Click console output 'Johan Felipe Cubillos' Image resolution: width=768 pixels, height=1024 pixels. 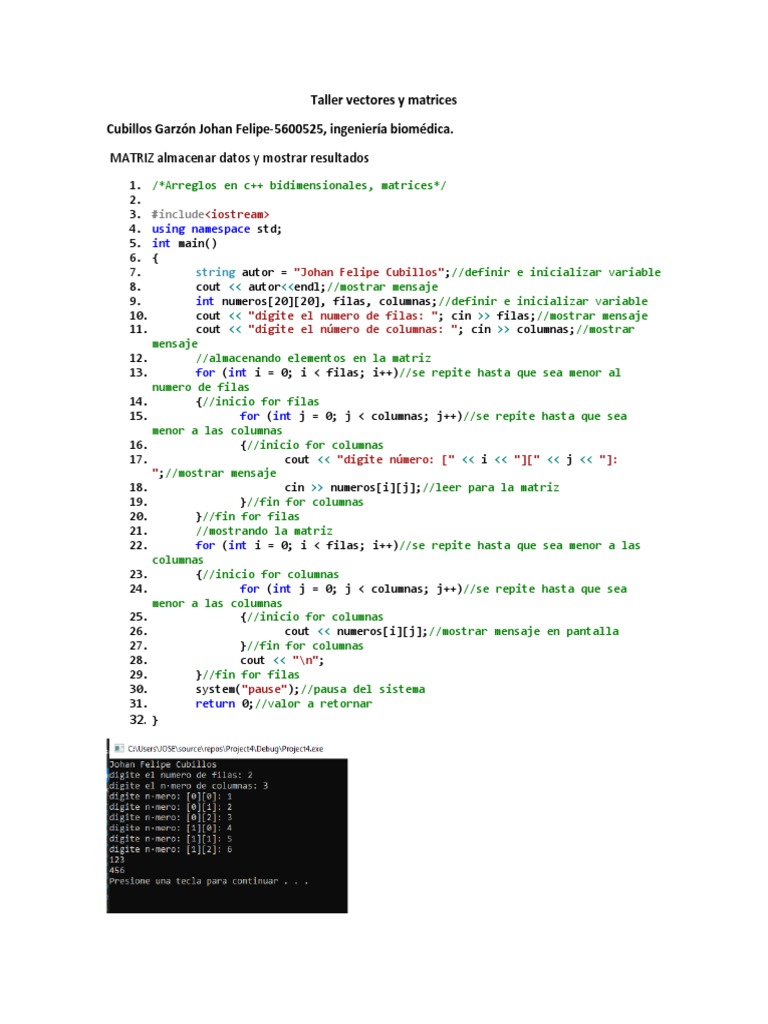(x=163, y=764)
